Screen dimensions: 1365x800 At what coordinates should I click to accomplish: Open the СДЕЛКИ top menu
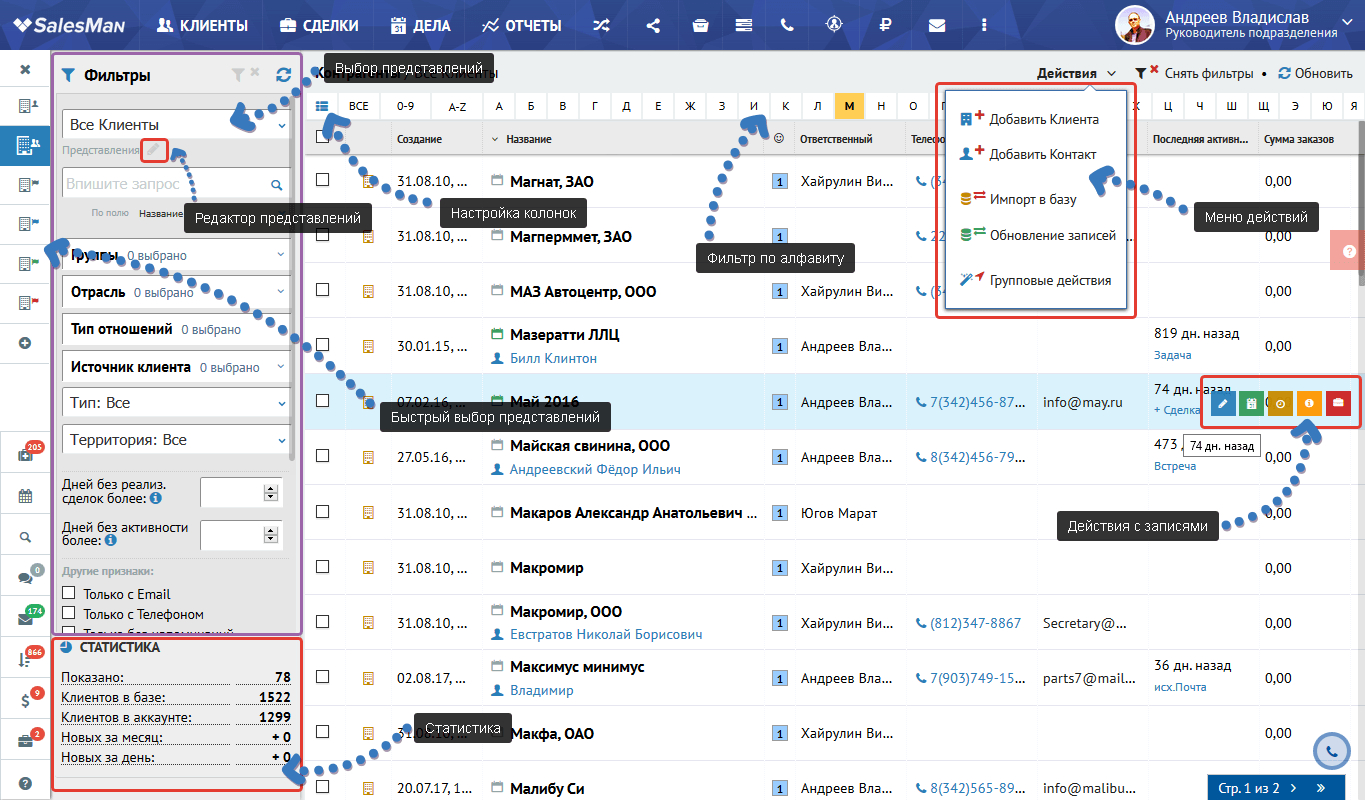(x=318, y=25)
